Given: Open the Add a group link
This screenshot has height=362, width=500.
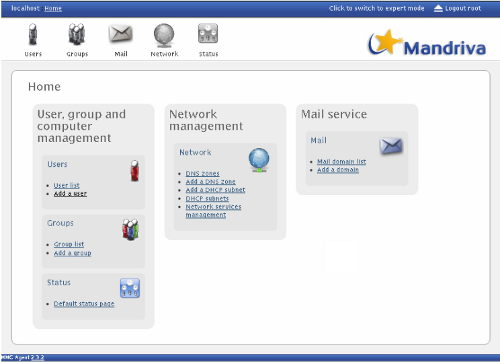Looking at the screenshot, I should (72, 253).
